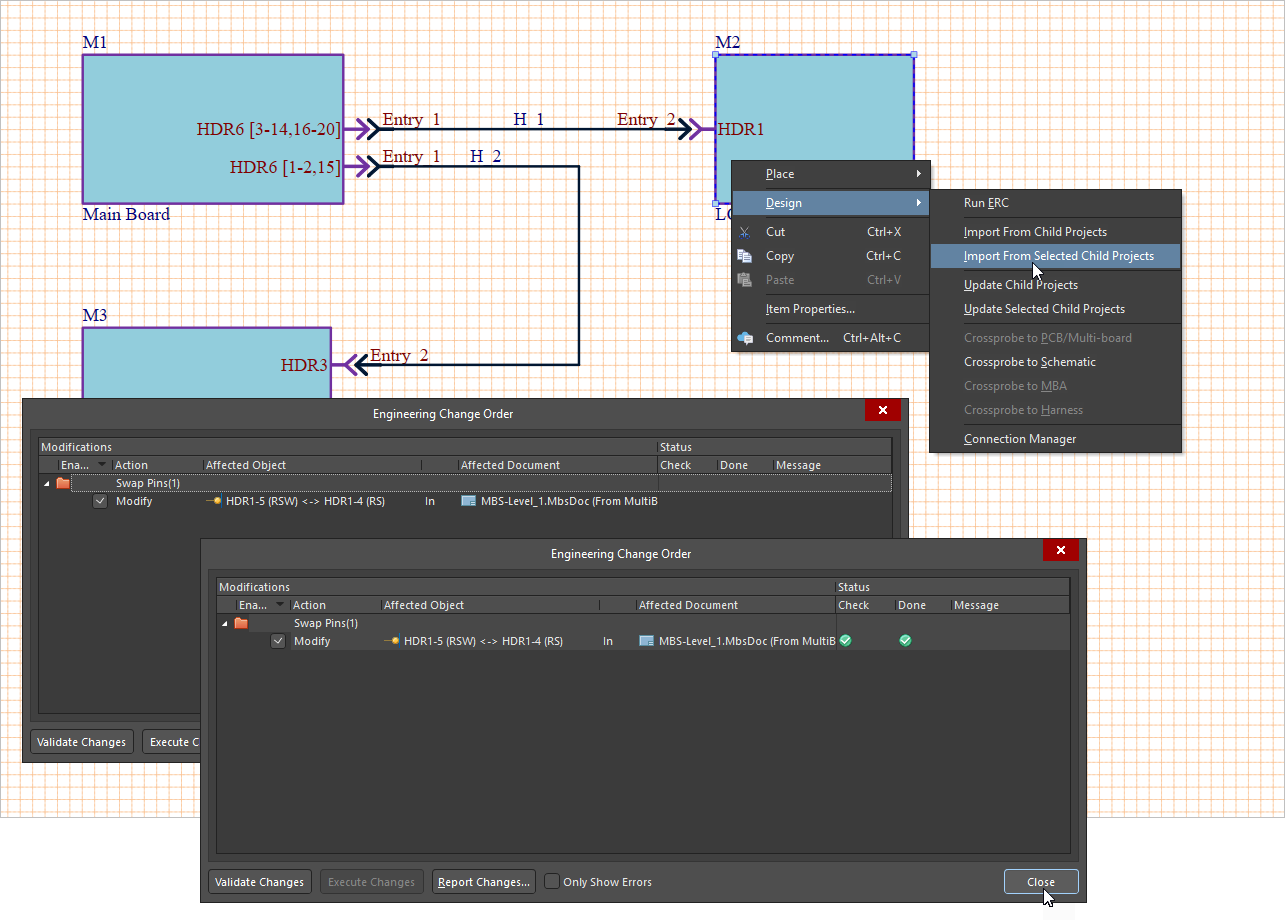1285x920 pixels.
Task: Enable the Only Show Errors checkbox
Action: click(552, 882)
